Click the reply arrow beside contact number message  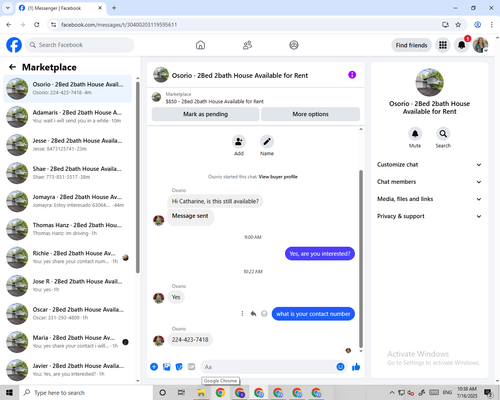pos(253,314)
